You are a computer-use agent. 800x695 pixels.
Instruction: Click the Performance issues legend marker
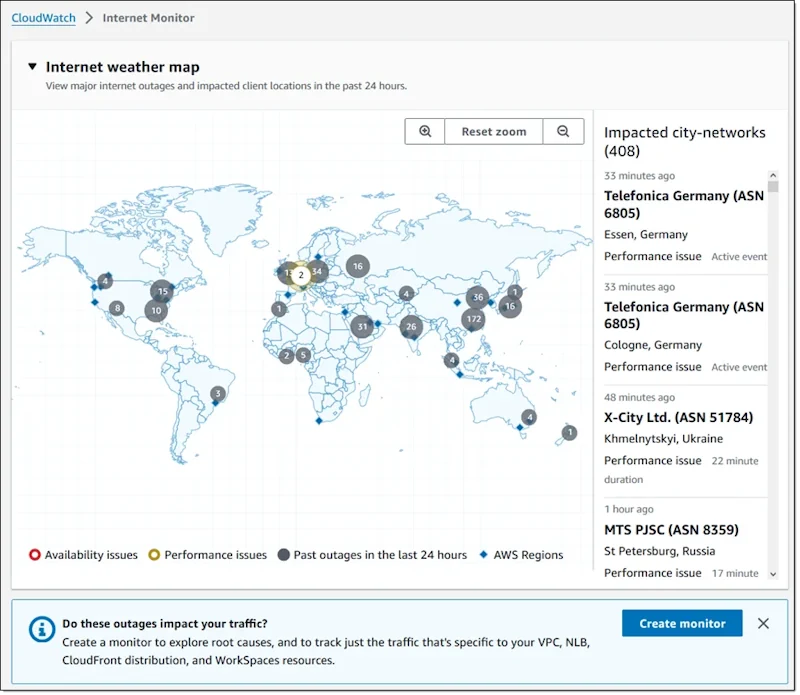pyautogui.click(x=154, y=555)
